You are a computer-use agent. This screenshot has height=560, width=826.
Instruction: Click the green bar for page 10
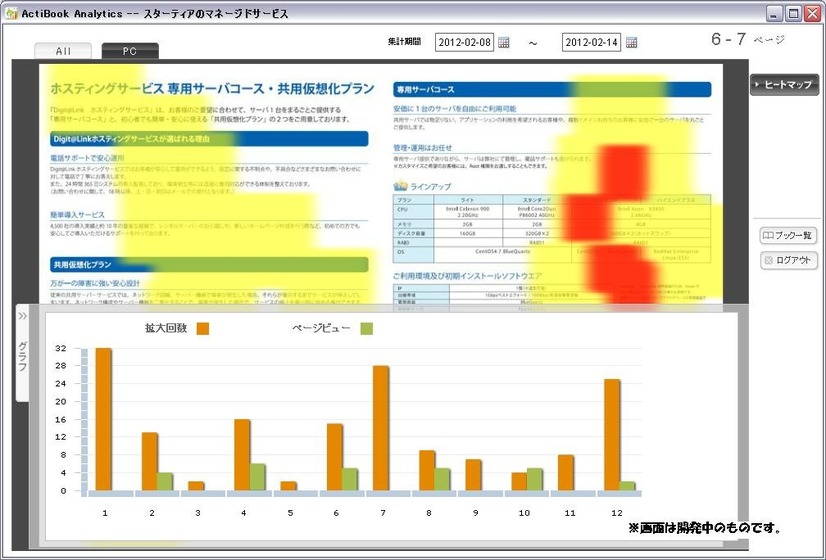(x=535, y=479)
